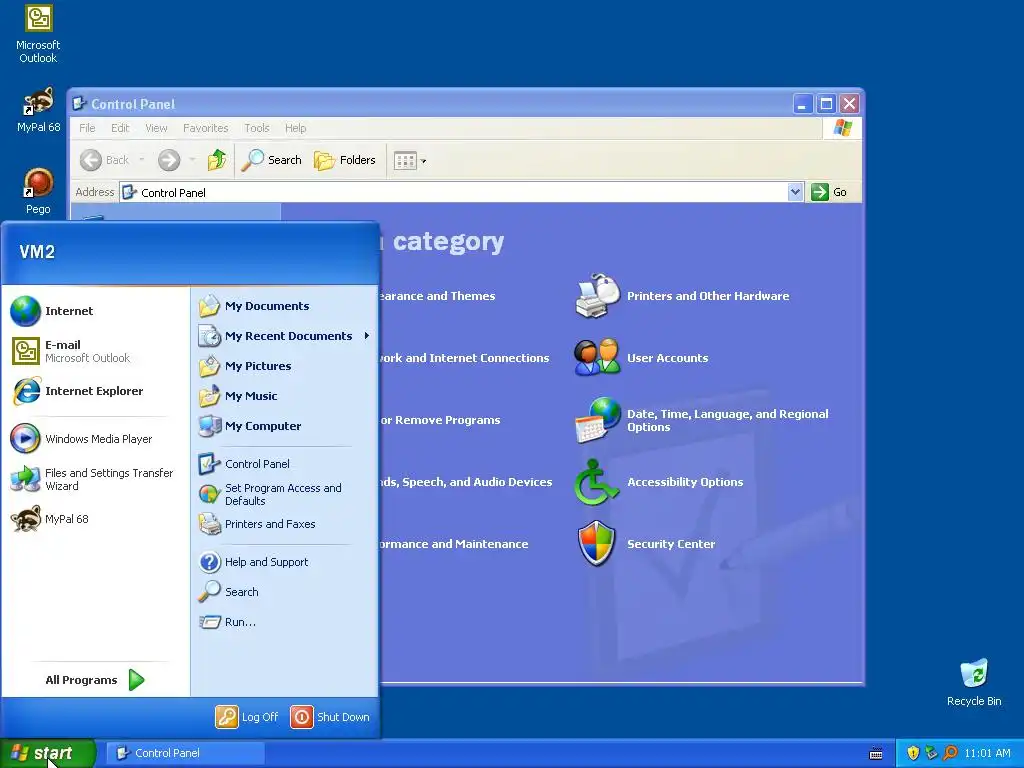Click Windows flag logo in Control Panel
Viewport: 1024px width, 768px height.
coord(842,128)
